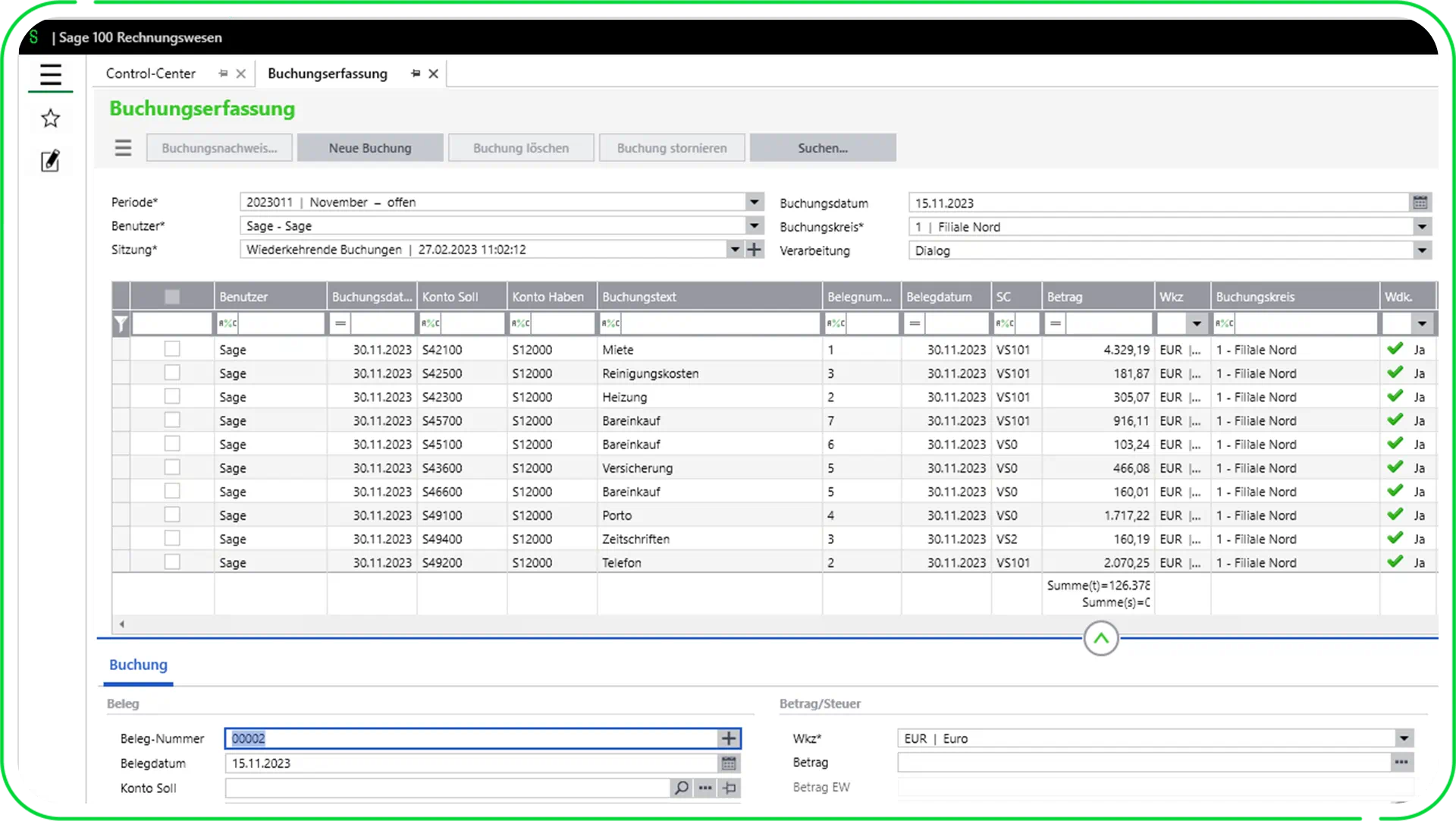
Task: Click the Neue Buchung button
Action: coord(370,148)
